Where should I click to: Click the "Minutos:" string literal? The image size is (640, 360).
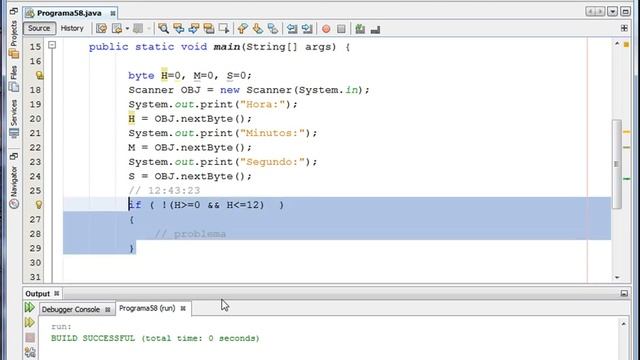click(273, 133)
